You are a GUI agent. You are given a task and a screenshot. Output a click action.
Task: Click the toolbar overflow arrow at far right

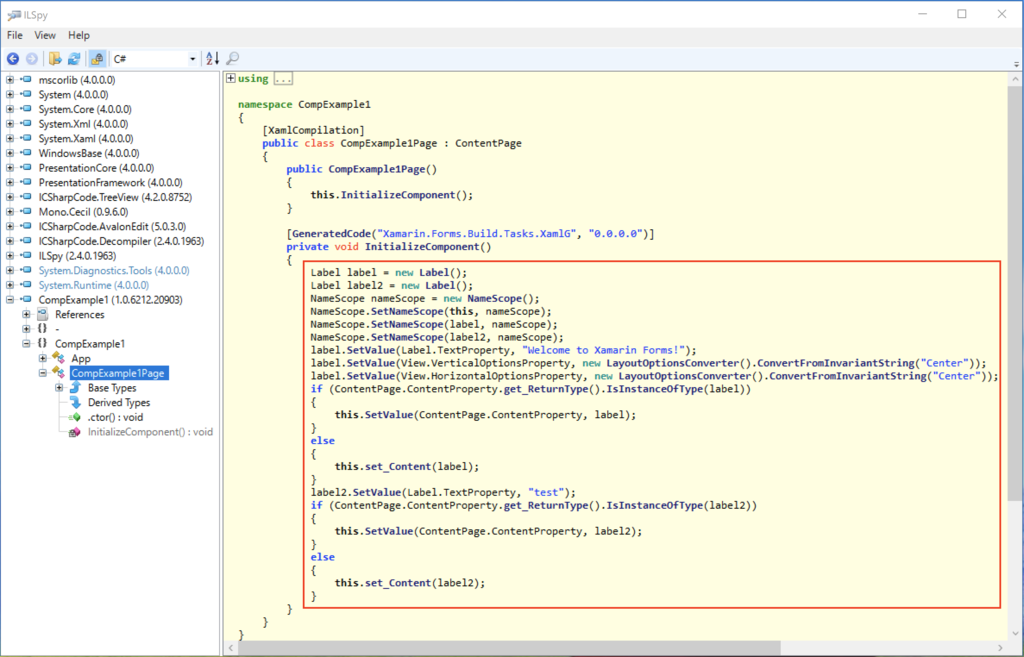1016,64
